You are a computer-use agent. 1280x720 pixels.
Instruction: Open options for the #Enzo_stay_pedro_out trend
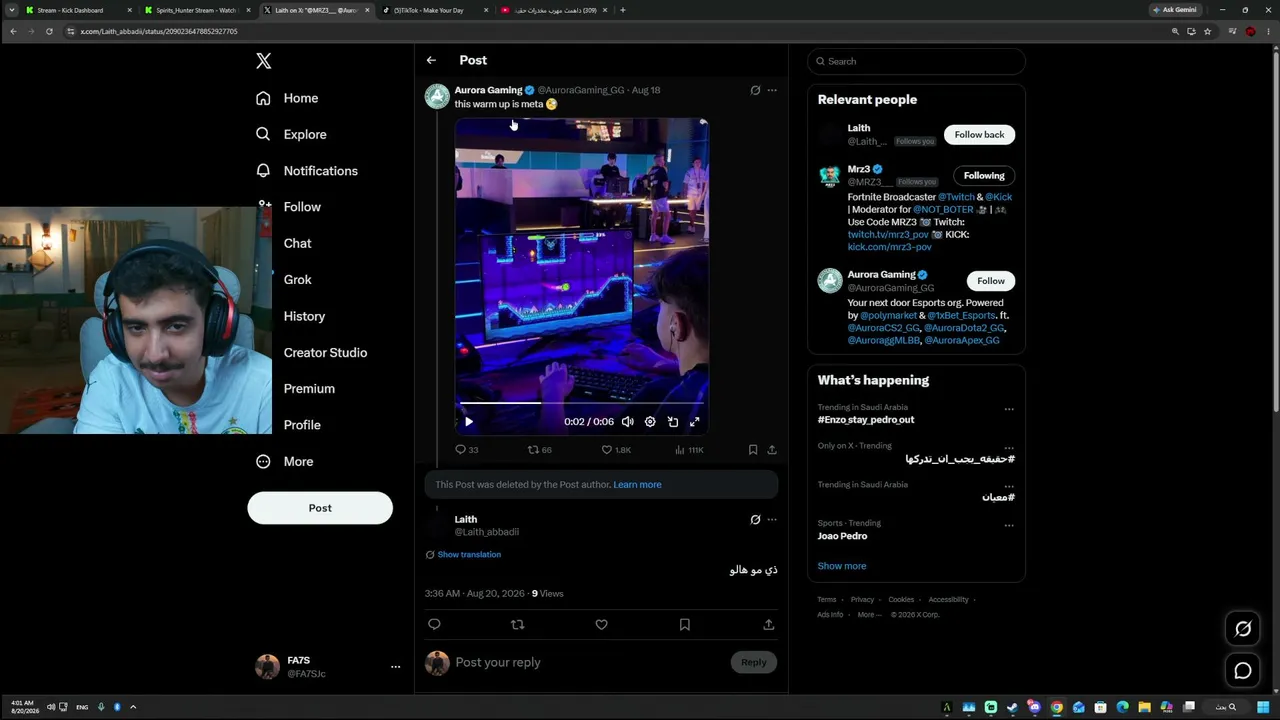[1009, 409]
